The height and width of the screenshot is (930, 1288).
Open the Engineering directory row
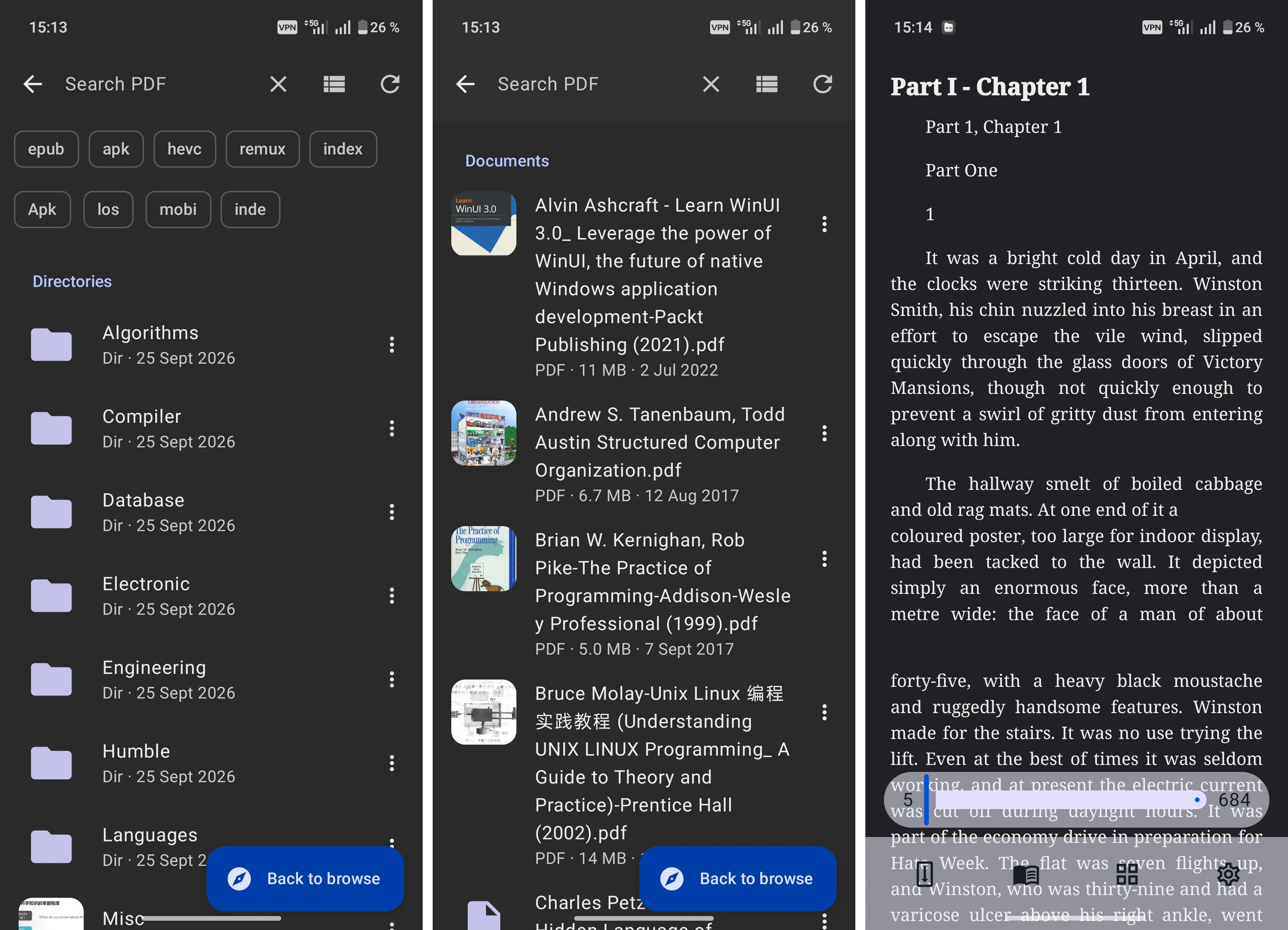(x=211, y=680)
